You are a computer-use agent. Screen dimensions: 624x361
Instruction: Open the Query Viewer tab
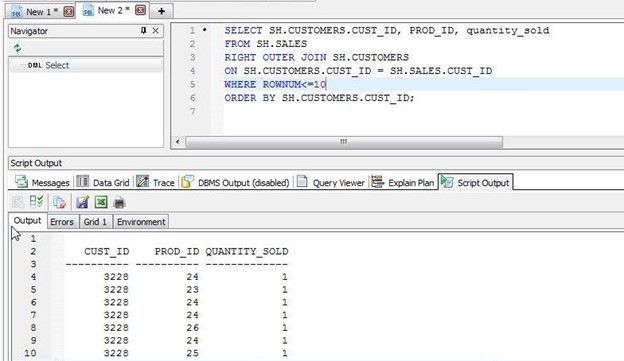click(331, 182)
